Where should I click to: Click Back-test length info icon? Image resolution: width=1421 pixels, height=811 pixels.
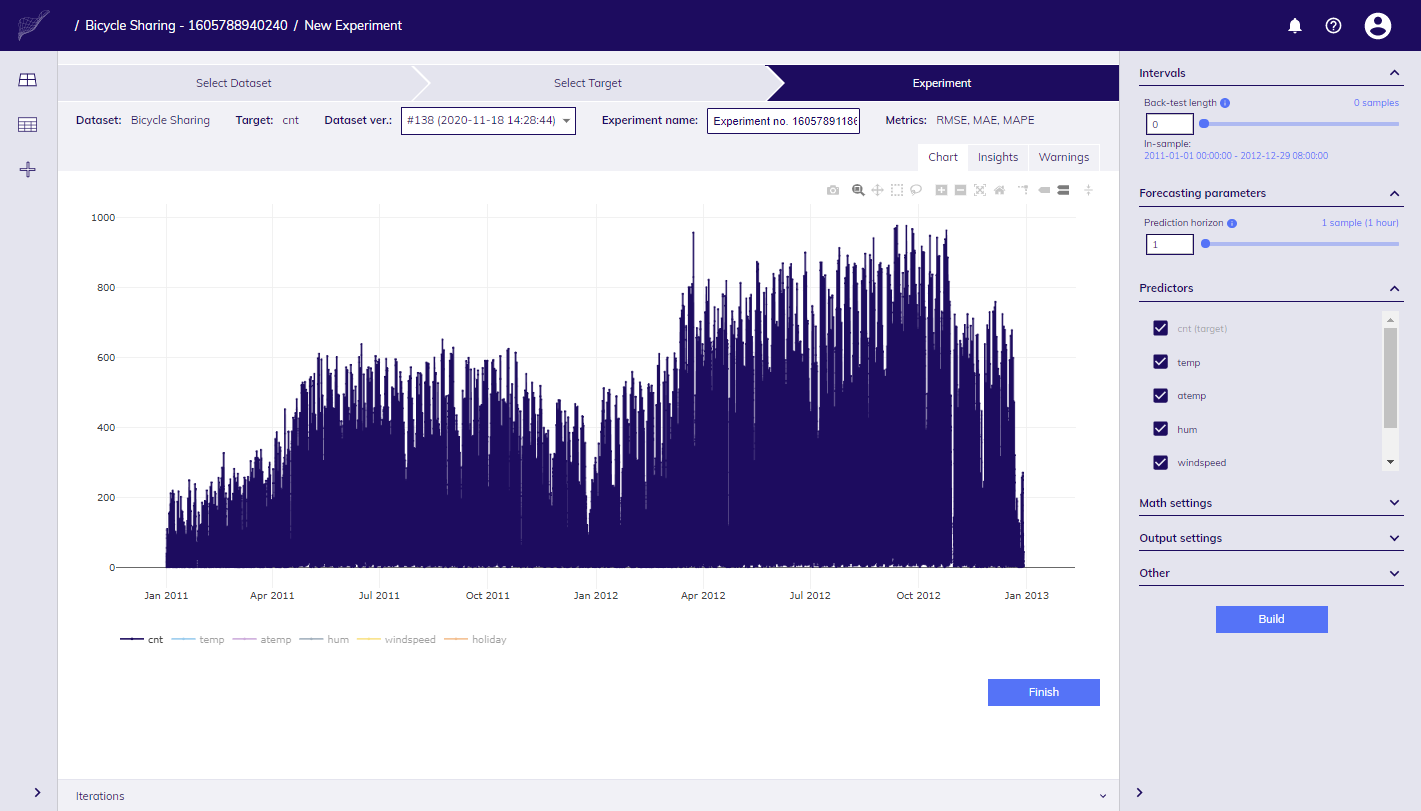[1225, 103]
